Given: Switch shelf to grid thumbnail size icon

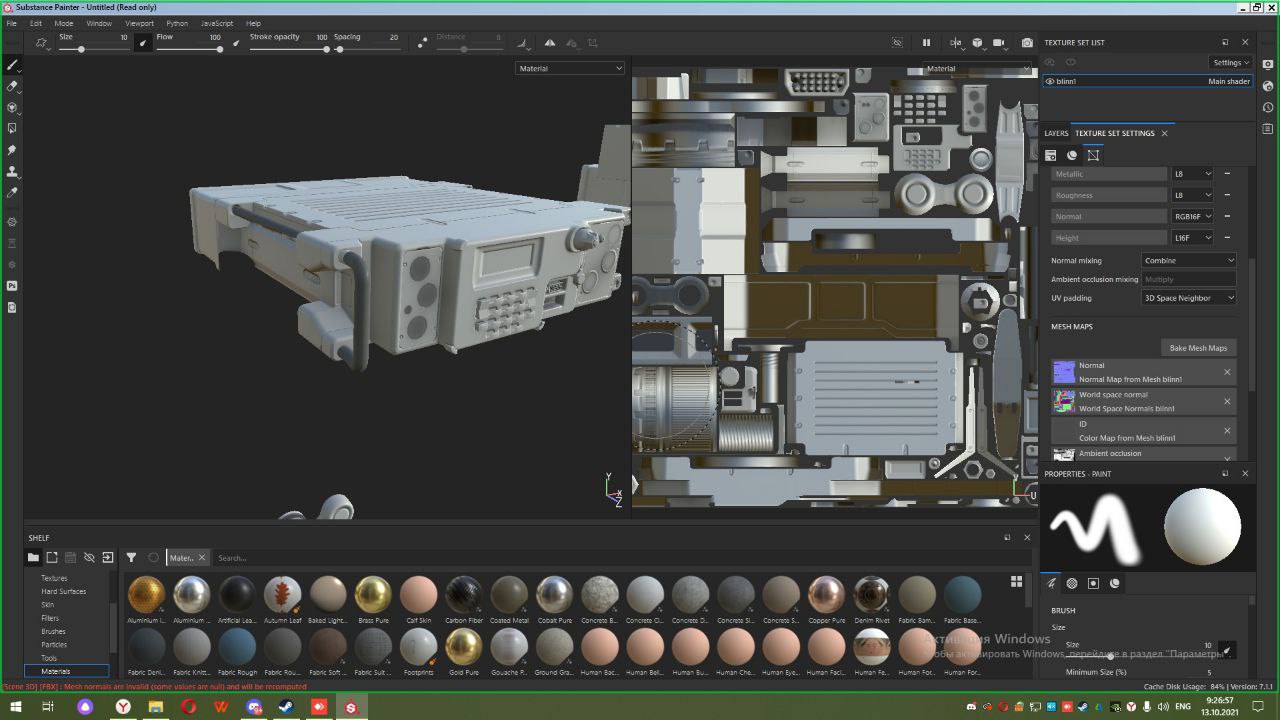Looking at the screenshot, I should tap(1016, 581).
